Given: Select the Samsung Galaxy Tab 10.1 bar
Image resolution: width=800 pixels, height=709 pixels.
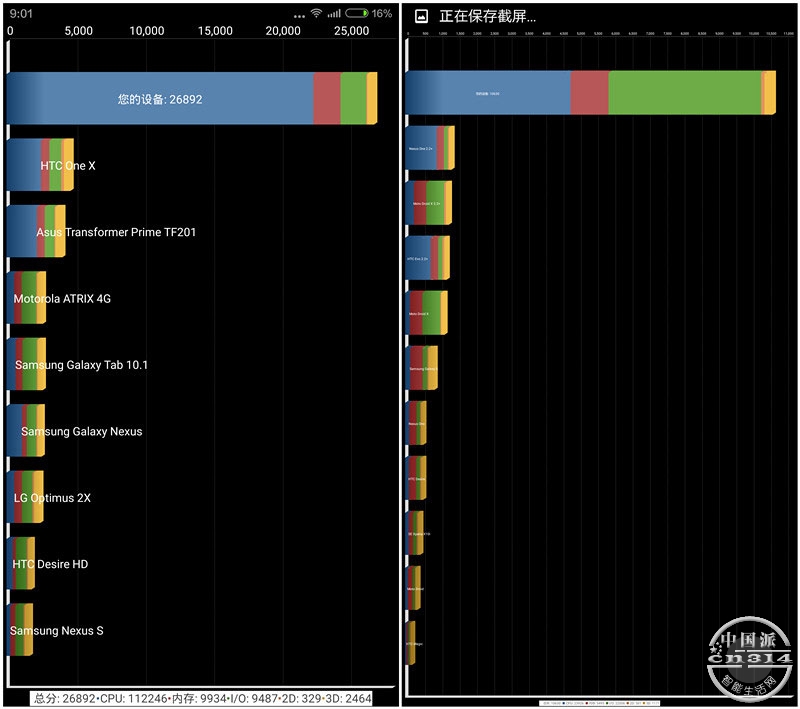Looking at the screenshot, I should pos(27,364).
